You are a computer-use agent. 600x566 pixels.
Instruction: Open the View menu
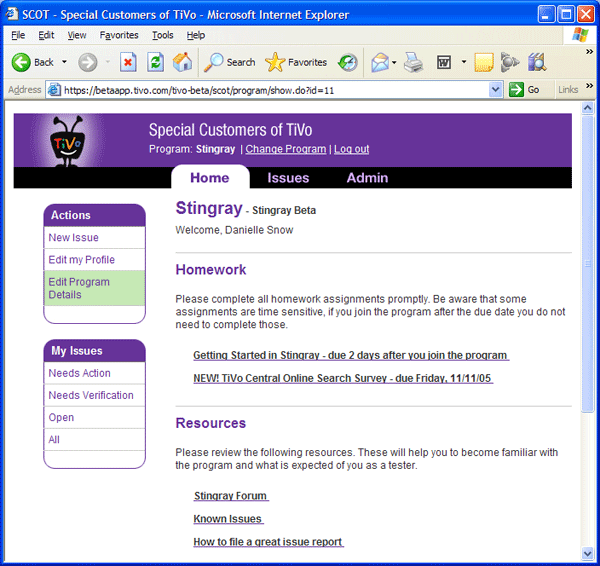[x=77, y=35]
